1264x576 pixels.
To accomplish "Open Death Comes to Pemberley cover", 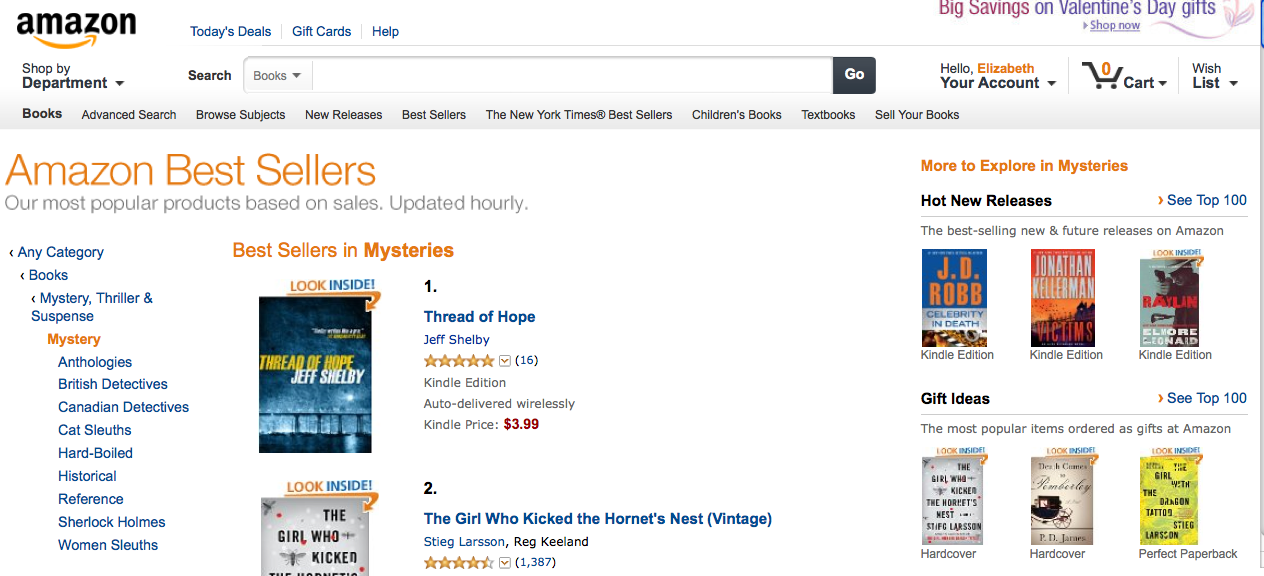I will point(1062,501).
